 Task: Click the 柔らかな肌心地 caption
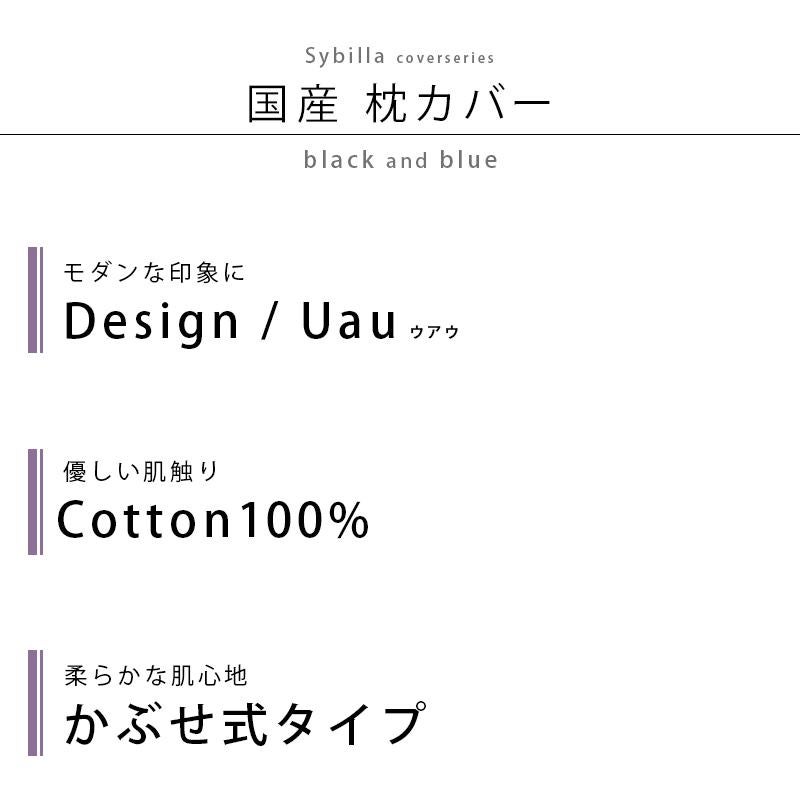(x=156, y=676)
